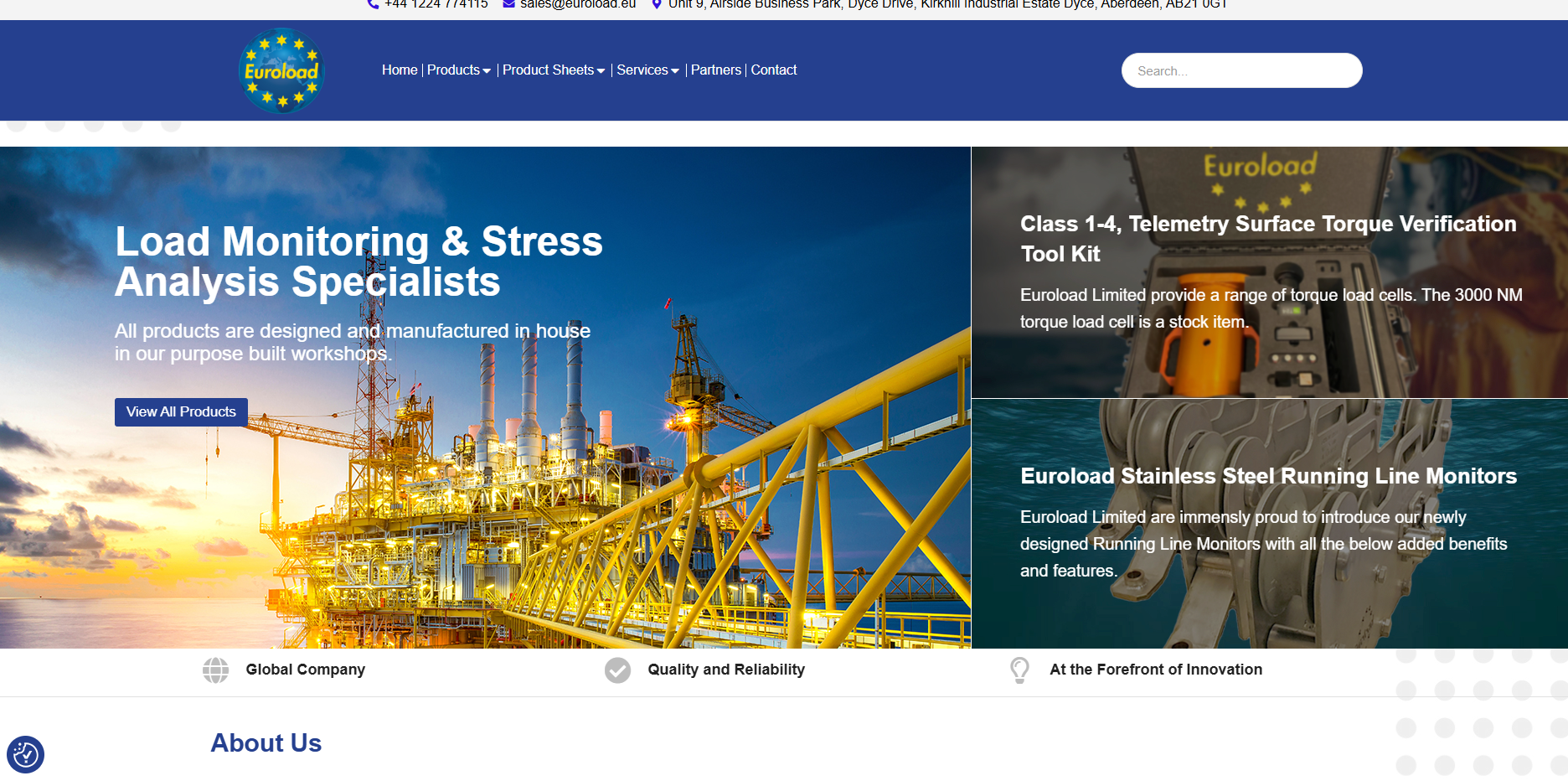
Task: Click the phone icon in top bar
Action: [373, 4]
